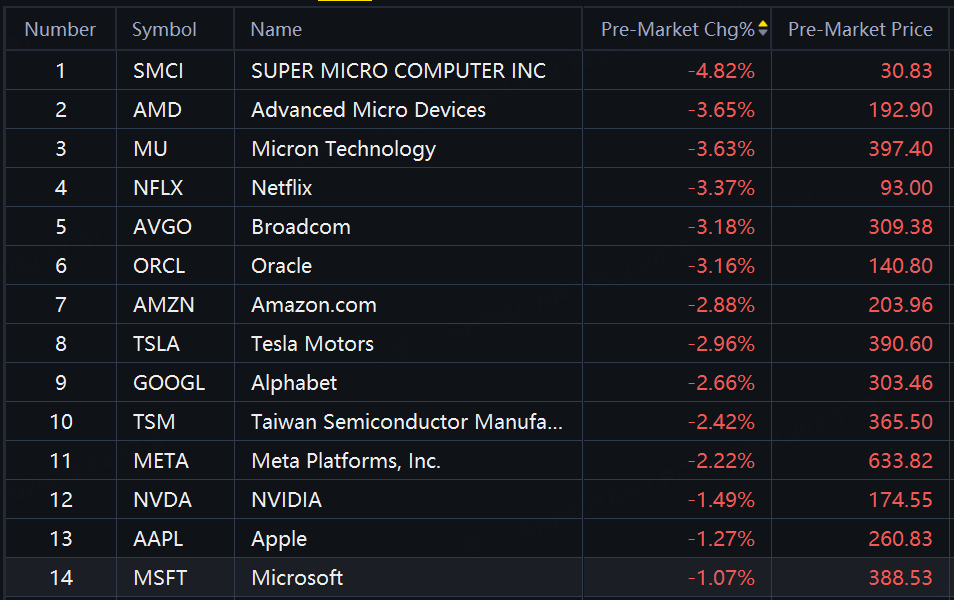Select the Name column header
Image resolution: width=954 pixels, height=600 pixels.
276,30
